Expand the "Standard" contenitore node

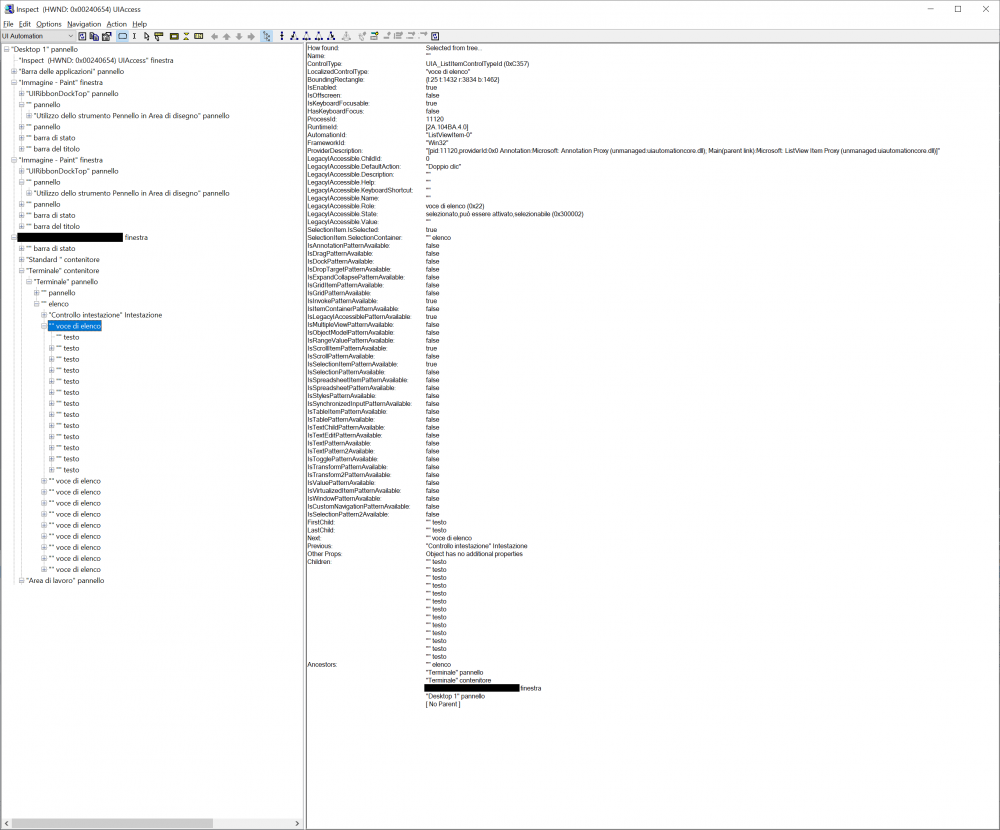point(22,260)
